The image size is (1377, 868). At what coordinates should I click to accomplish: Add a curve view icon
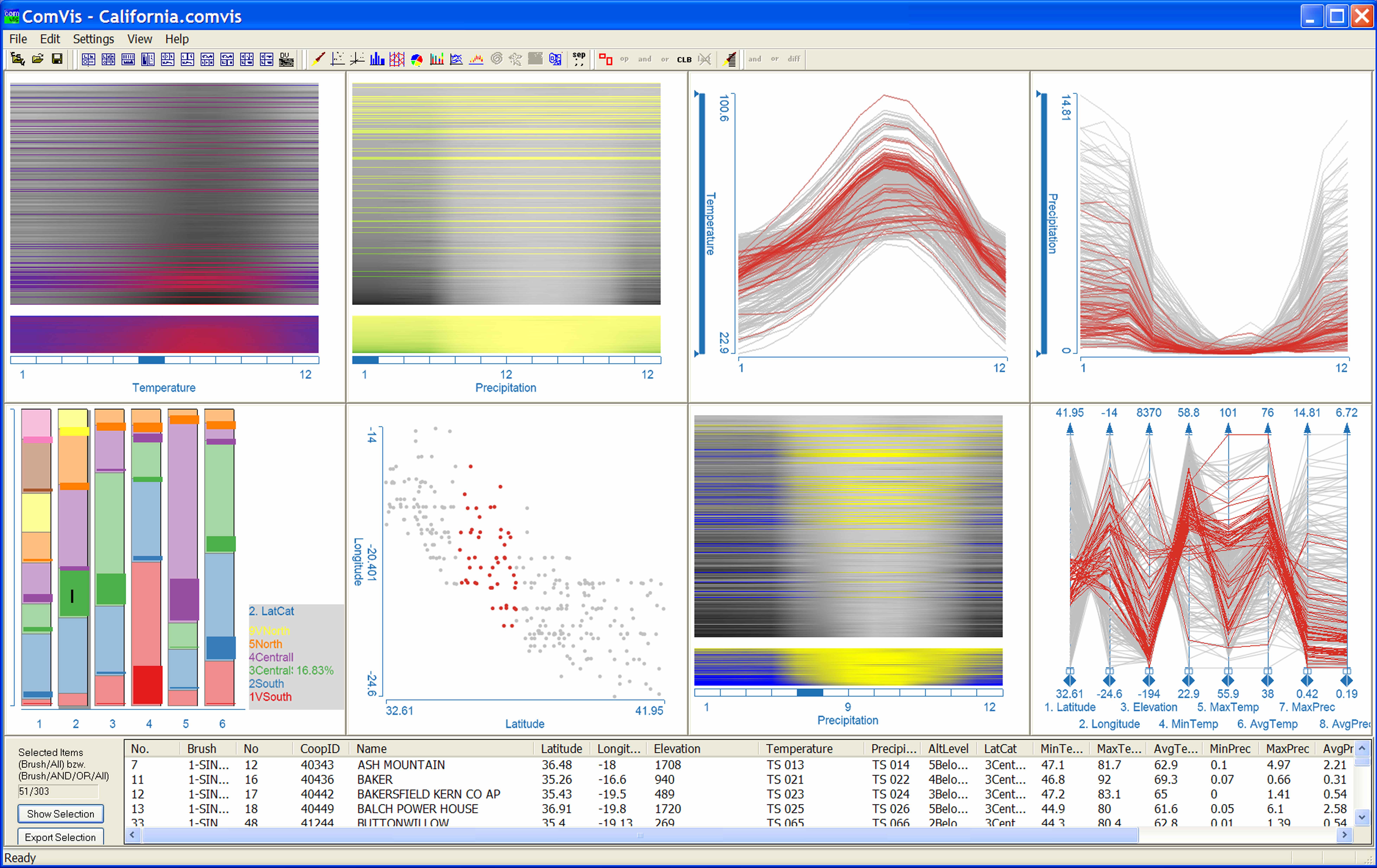coord(456,59)
